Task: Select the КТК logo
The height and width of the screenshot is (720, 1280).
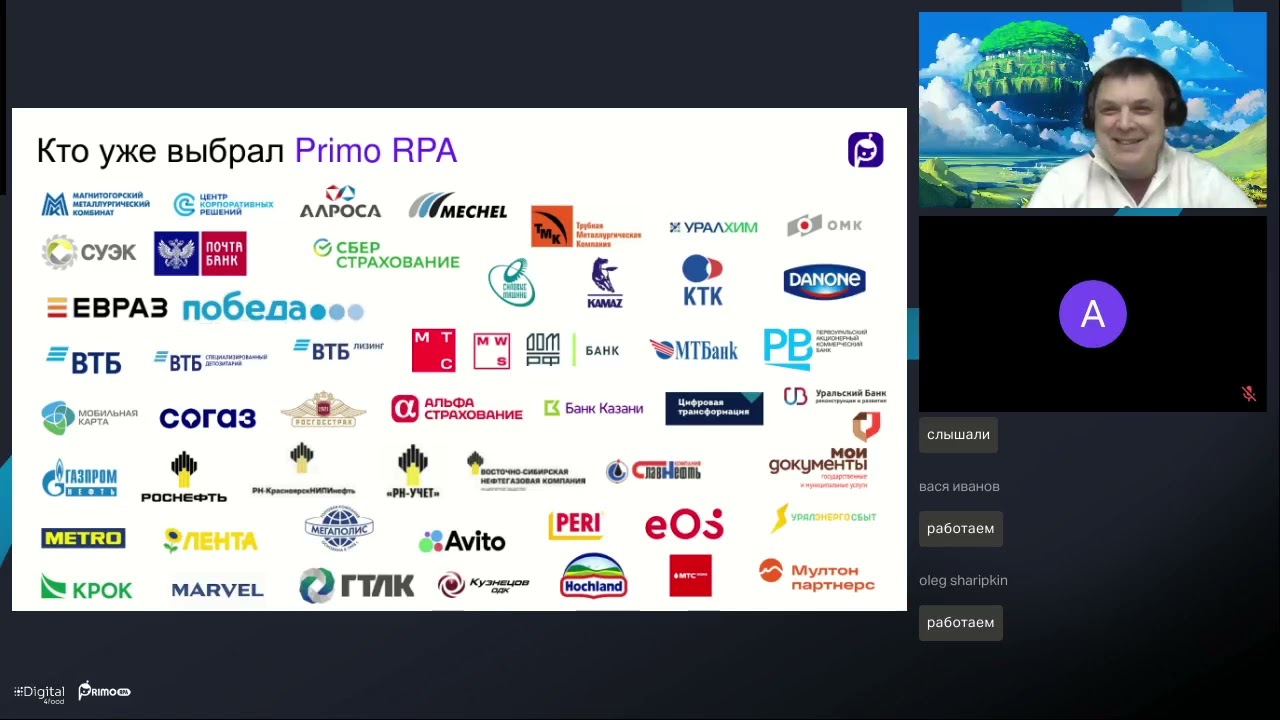Action: pos(702,280)
